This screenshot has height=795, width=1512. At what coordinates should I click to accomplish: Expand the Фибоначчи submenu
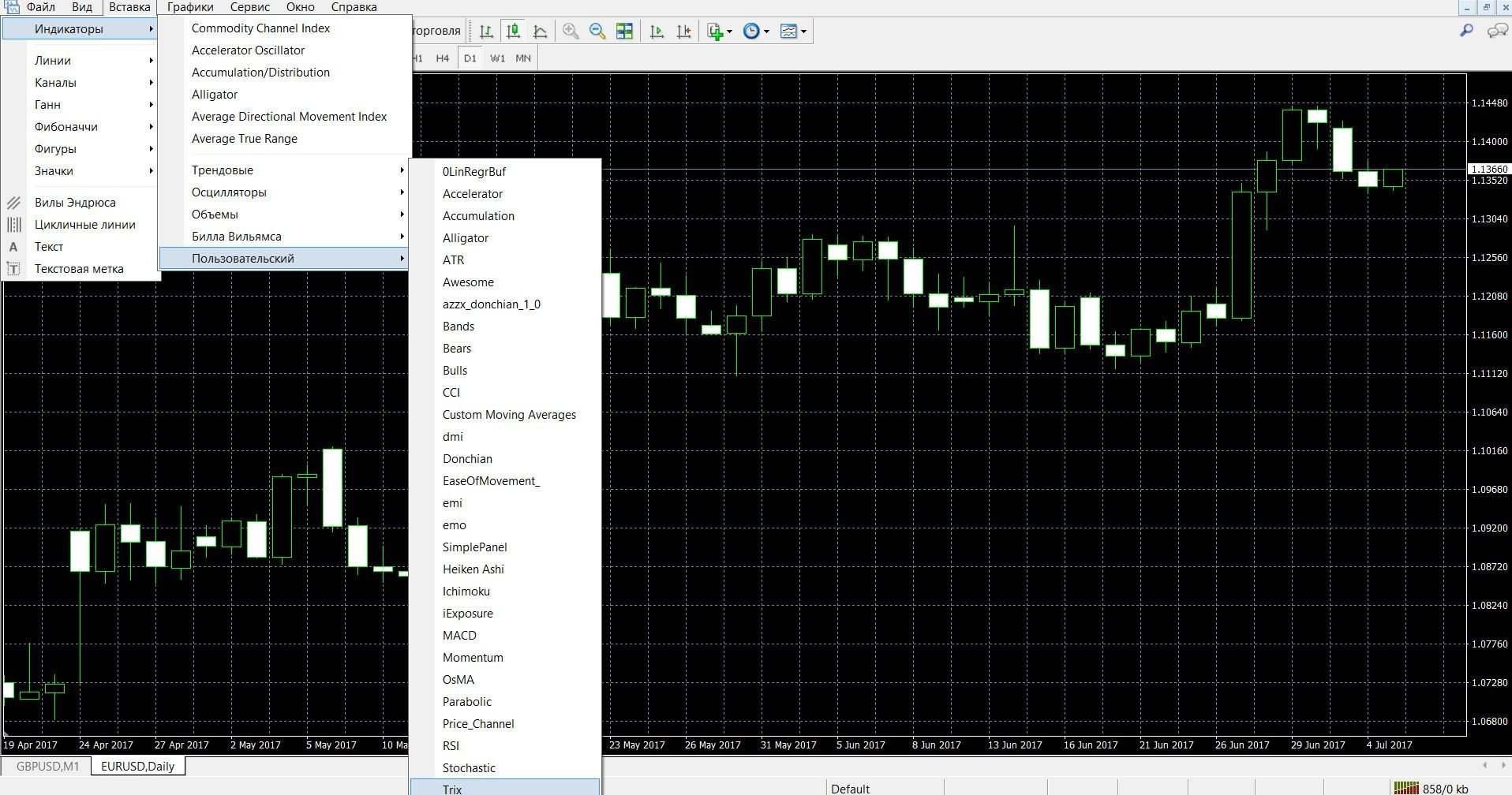[81, 127]
